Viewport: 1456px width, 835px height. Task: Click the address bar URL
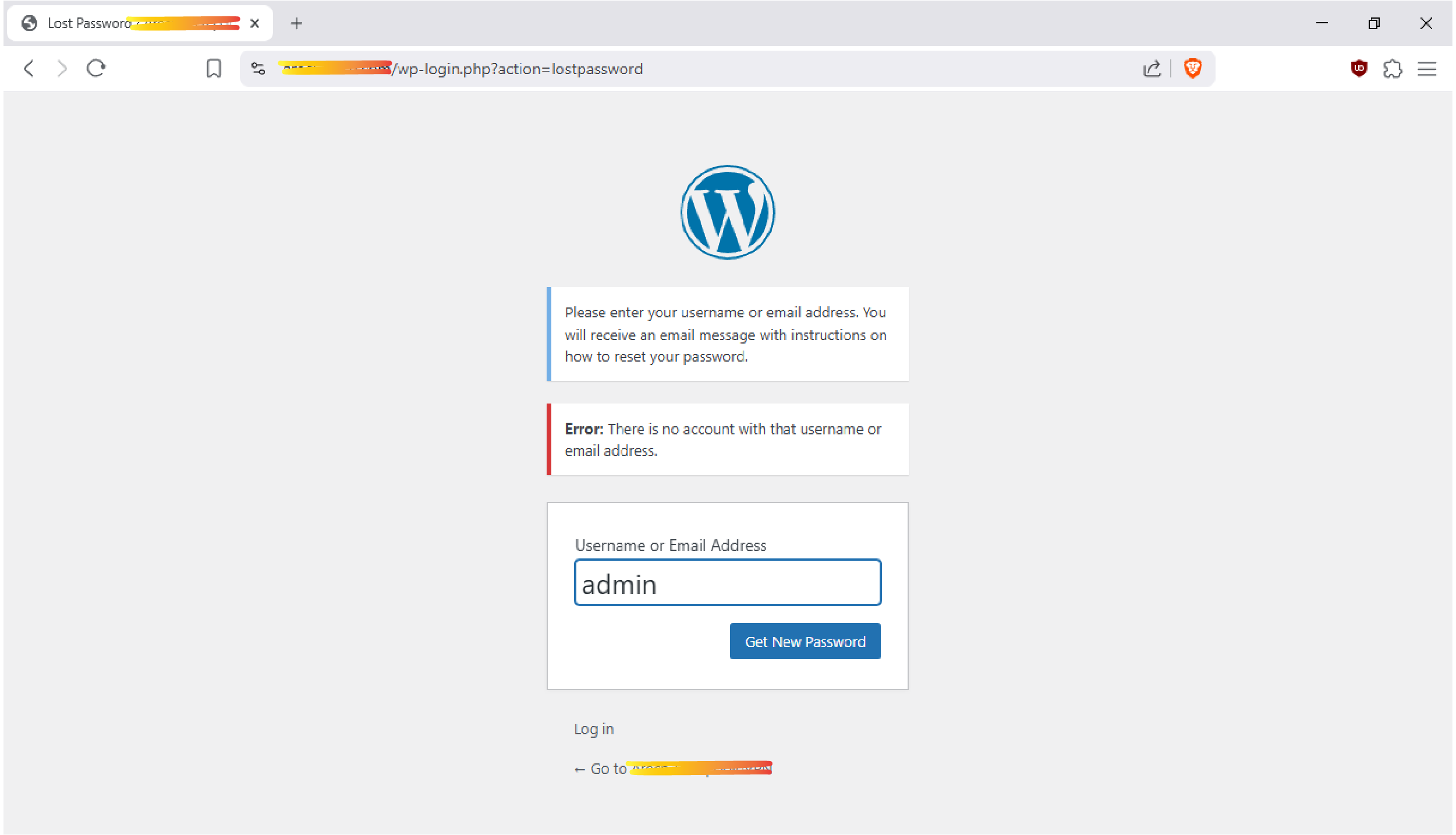[461, 69]
